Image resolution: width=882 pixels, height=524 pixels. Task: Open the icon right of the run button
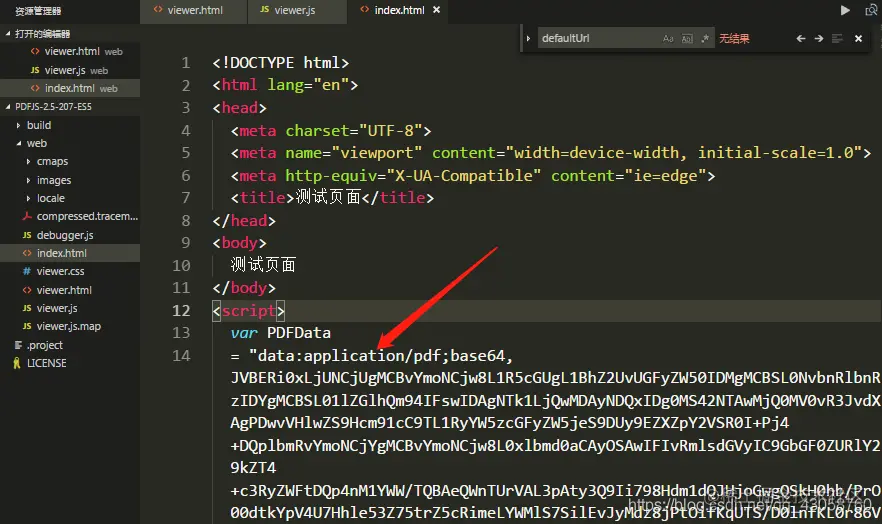coord(871,10)
